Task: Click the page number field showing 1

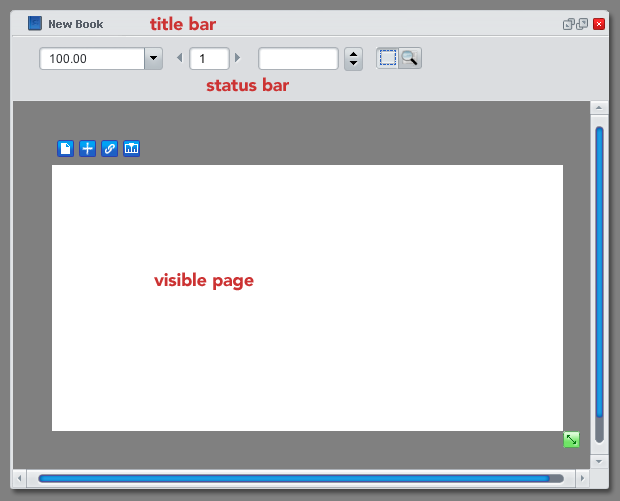Action: click(209, 59)
